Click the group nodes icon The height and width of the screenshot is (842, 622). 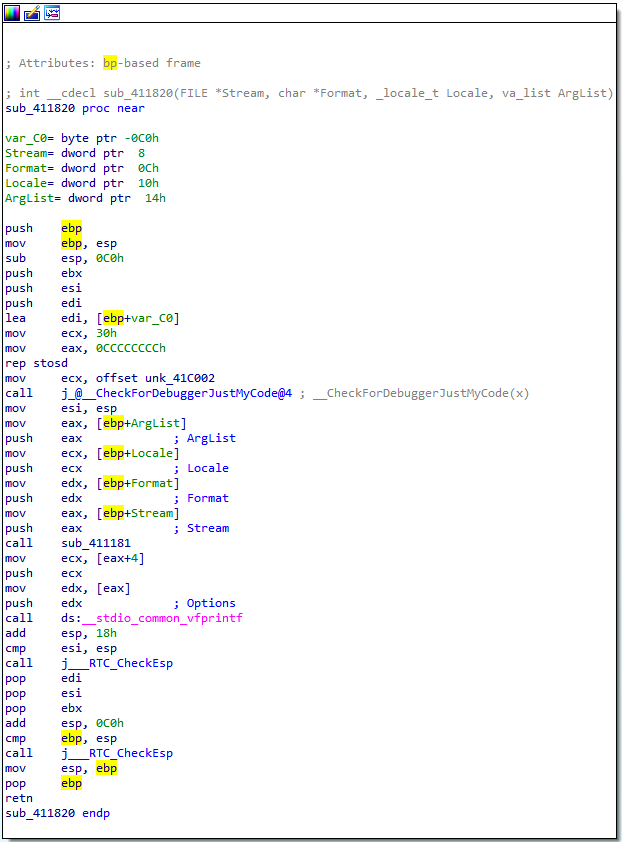[x=52, y=13]
